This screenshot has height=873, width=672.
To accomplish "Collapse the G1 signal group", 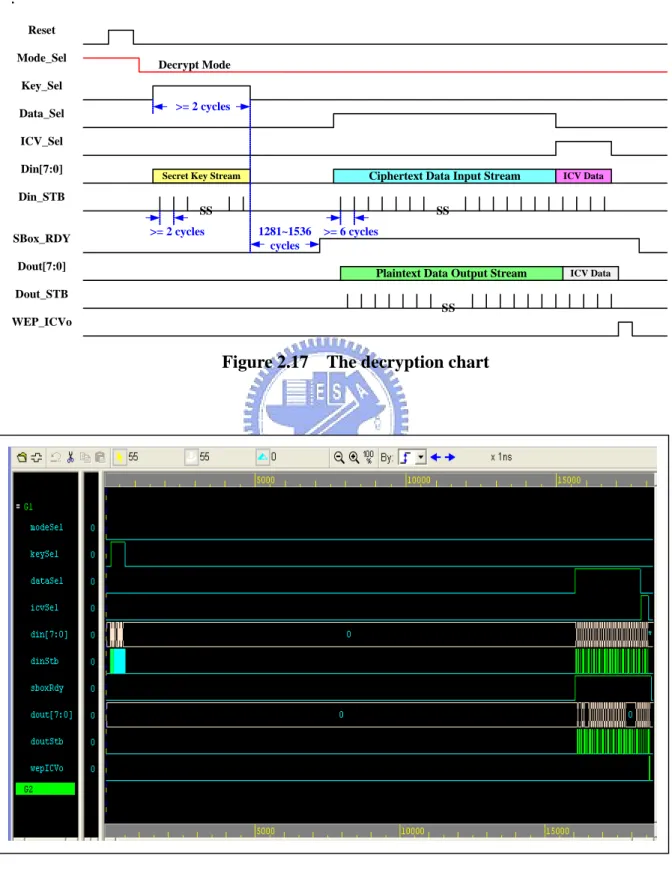I will (18, 507).
